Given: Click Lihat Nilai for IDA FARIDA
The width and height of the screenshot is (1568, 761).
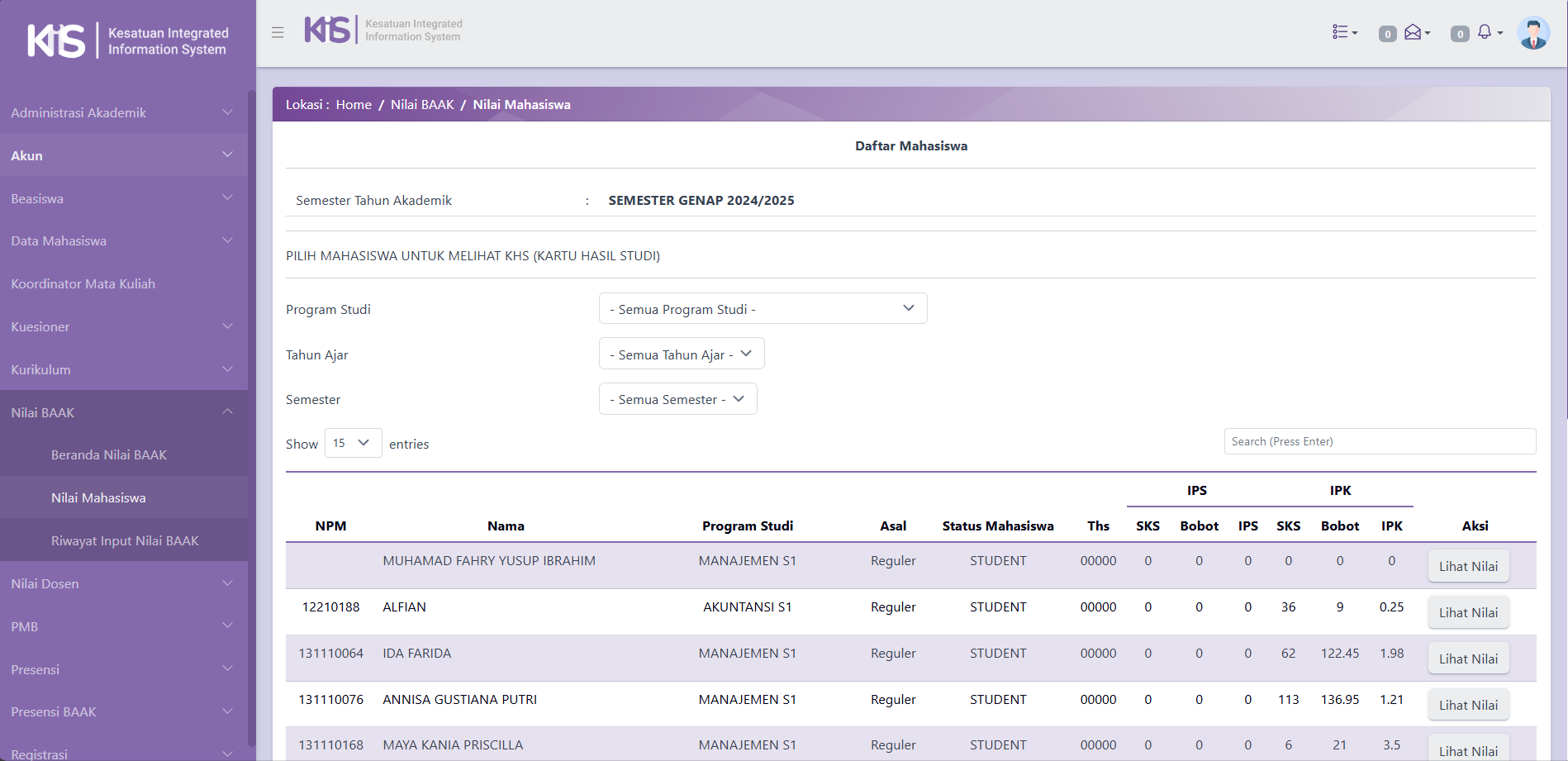Looking at the screenshot, I should [1468, 659].
